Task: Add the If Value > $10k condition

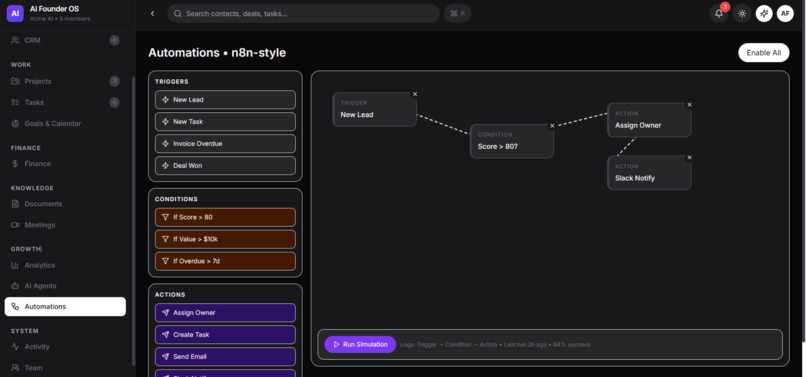Action: click(x=225, y=239)
